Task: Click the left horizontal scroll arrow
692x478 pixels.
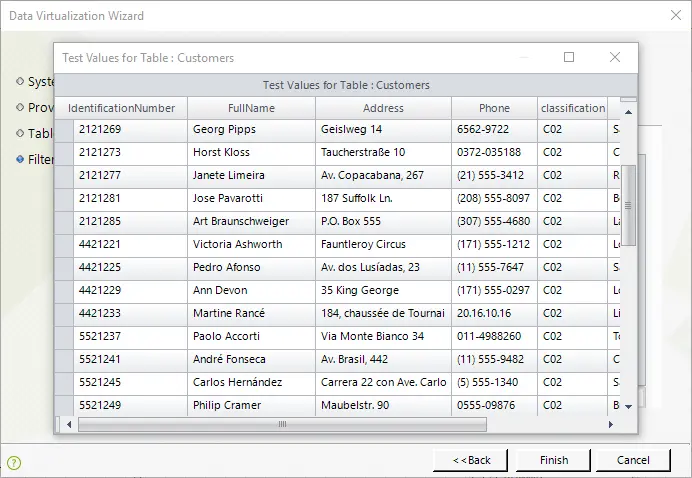Action: [x=69, y=425]
